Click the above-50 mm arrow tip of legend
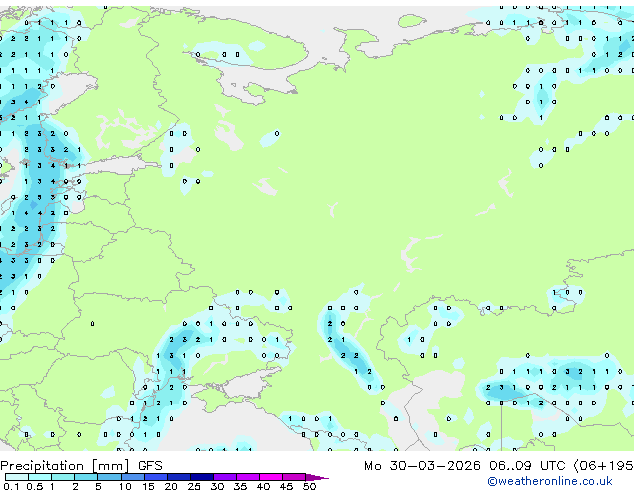This screenshot has width=634, height=490. (317, 477)
